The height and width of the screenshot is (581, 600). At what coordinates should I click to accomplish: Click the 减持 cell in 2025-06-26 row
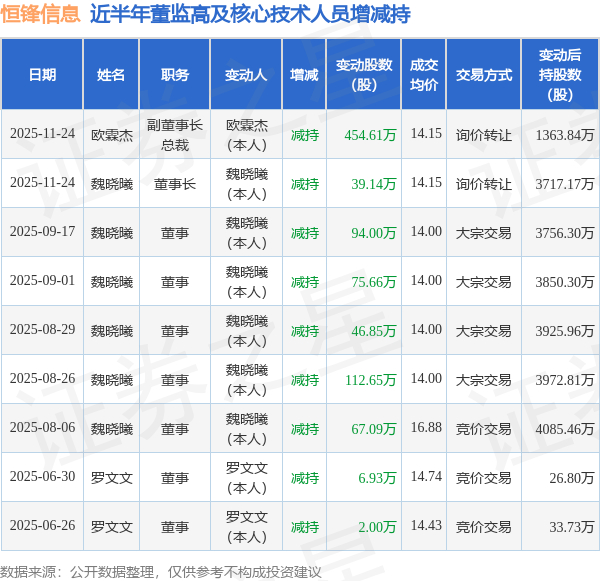(305, 527)
